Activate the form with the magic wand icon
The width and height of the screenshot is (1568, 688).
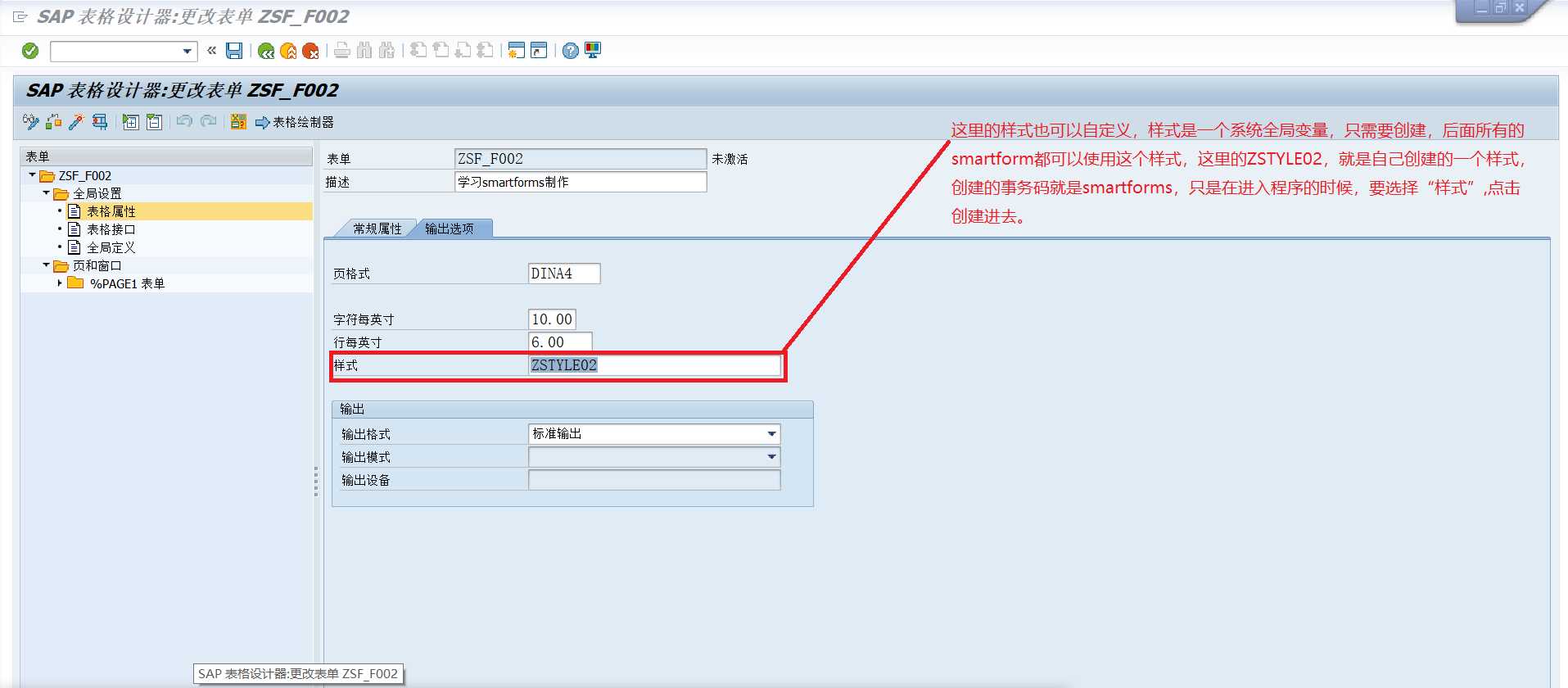pos(76,122)
